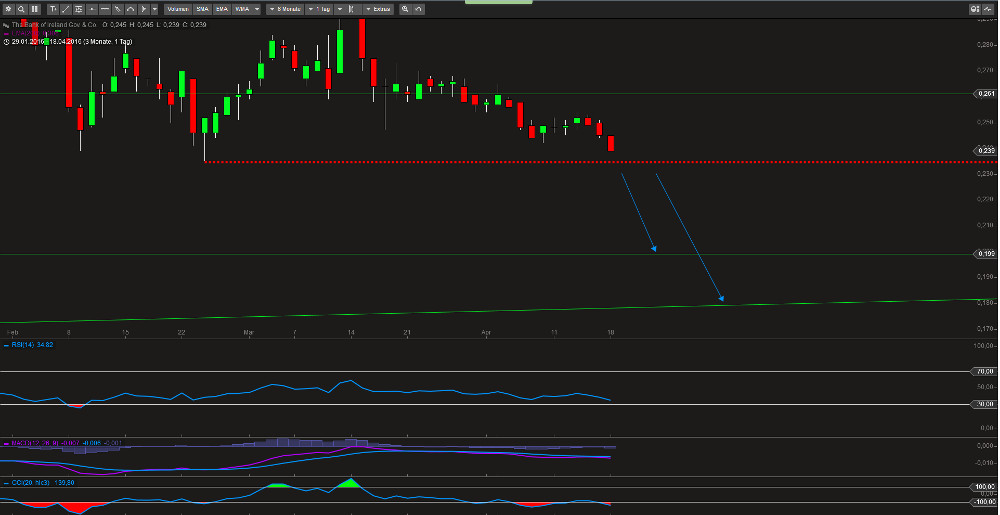The image size is (1000, 515).
Task: Click the search magnifier icon in toolbar
Action: [21, 9]
